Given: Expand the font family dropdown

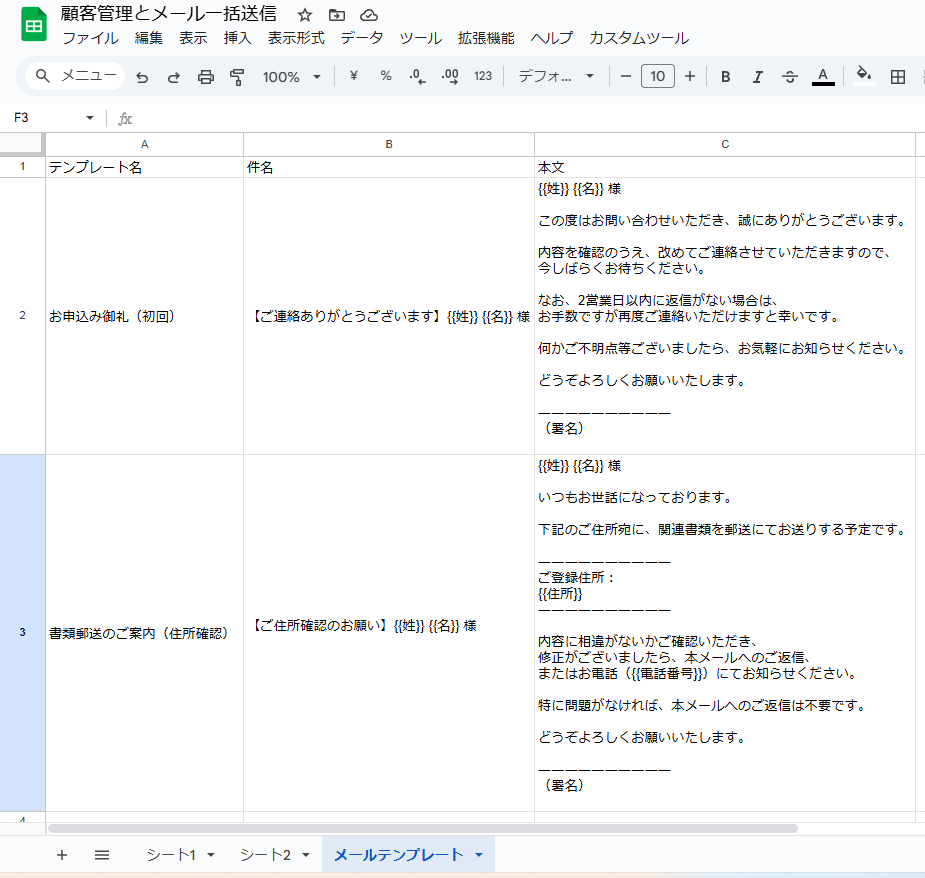Looking at the screenshot, I should click(x=556, y=77).
